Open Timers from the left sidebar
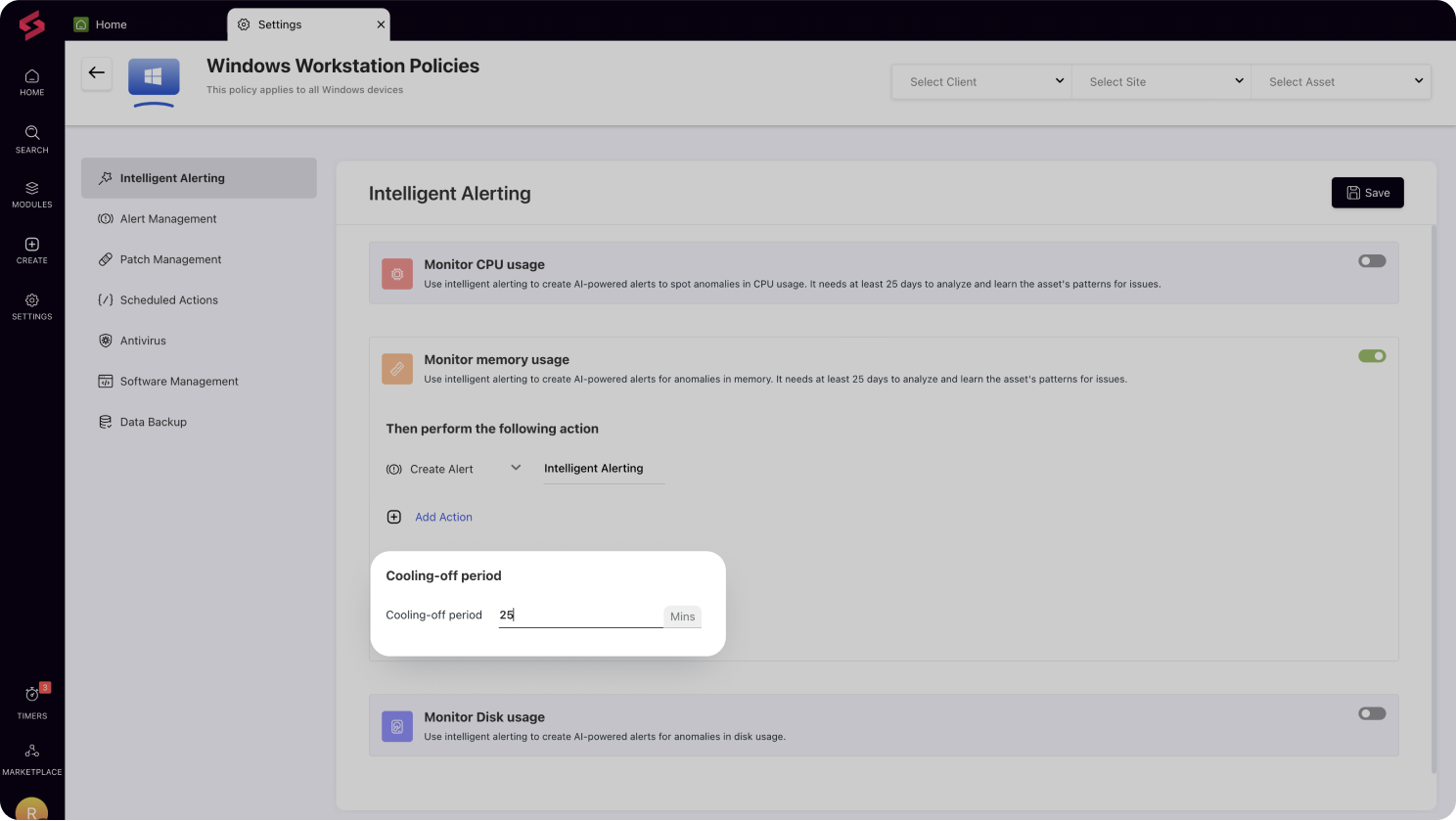The image size is (1456, 821). click(x=31, y=699)
